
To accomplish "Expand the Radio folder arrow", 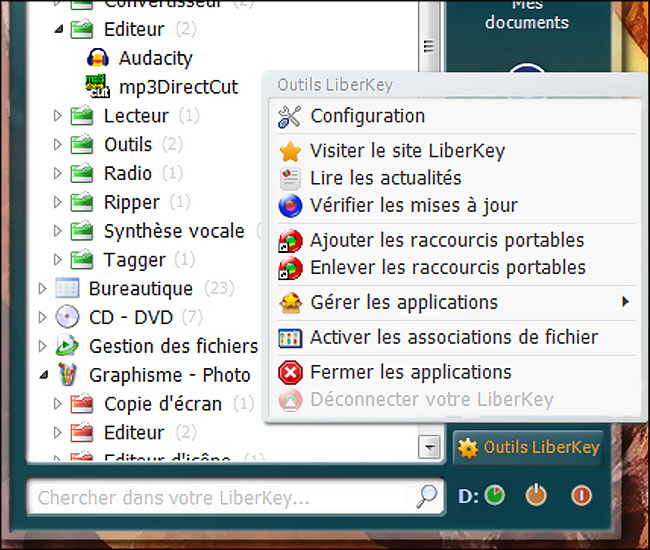I will (58, 173).
